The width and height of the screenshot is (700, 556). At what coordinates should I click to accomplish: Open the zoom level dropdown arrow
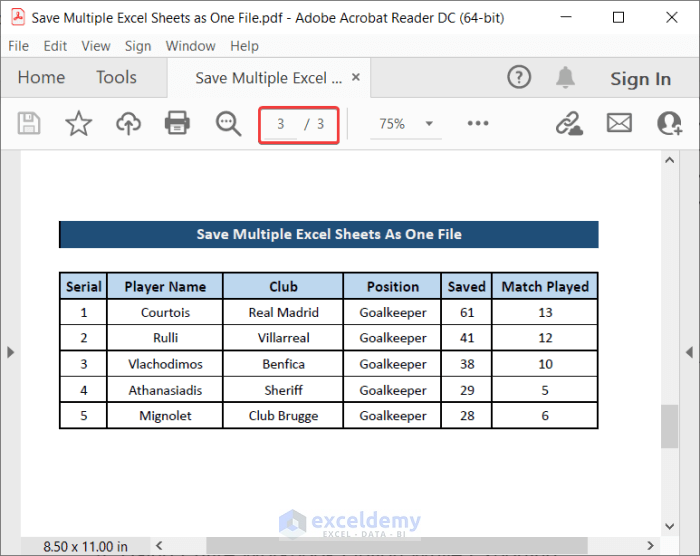click(x=429, y=124)
